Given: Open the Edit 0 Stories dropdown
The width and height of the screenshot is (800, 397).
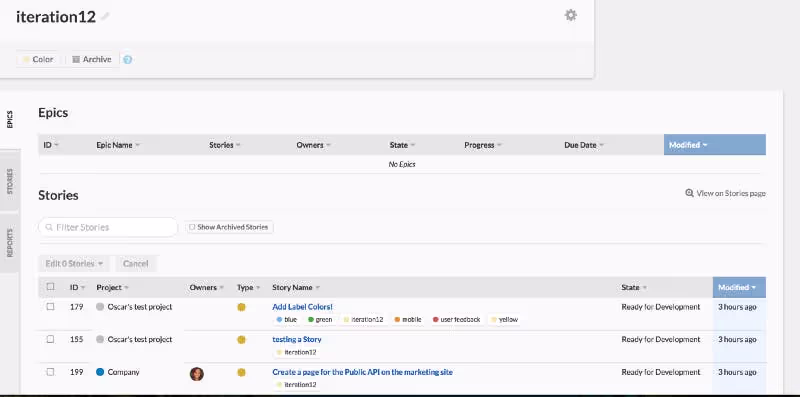Looking at the screenshot, I should [x=74, y=264].
